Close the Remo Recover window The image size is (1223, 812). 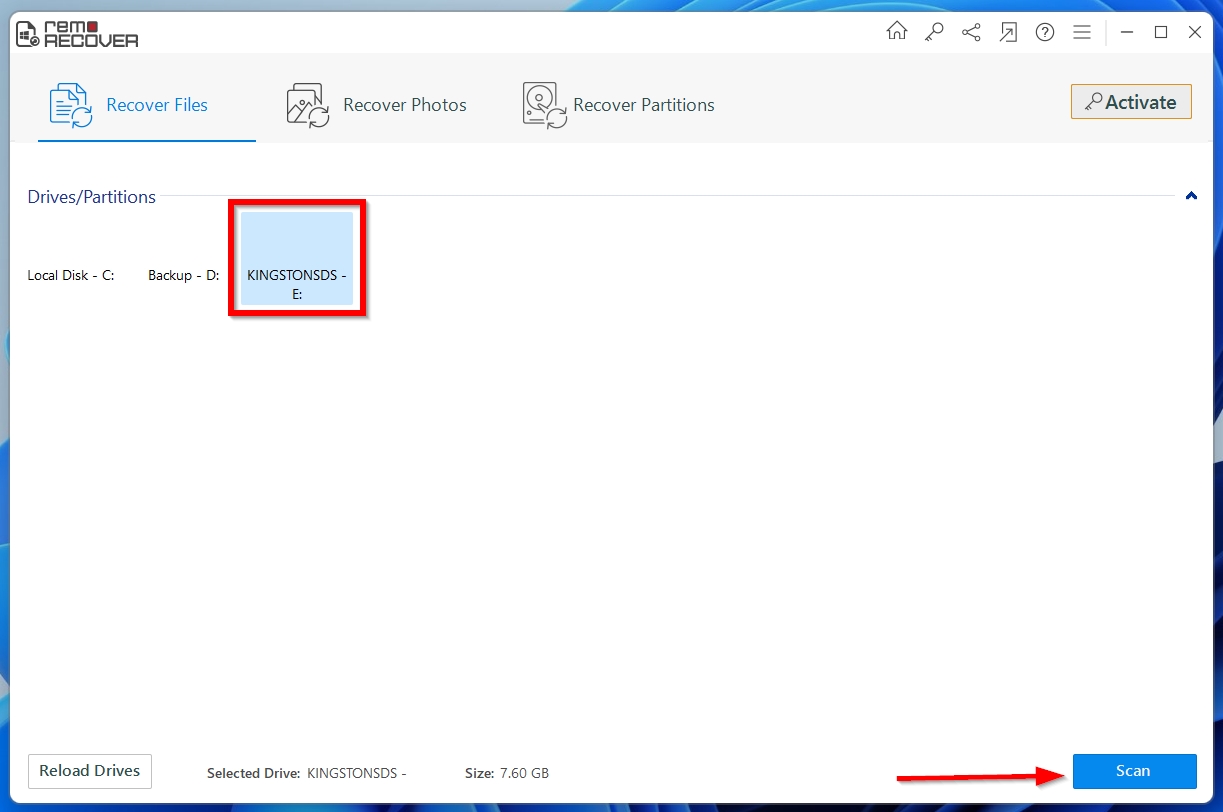1195,32
